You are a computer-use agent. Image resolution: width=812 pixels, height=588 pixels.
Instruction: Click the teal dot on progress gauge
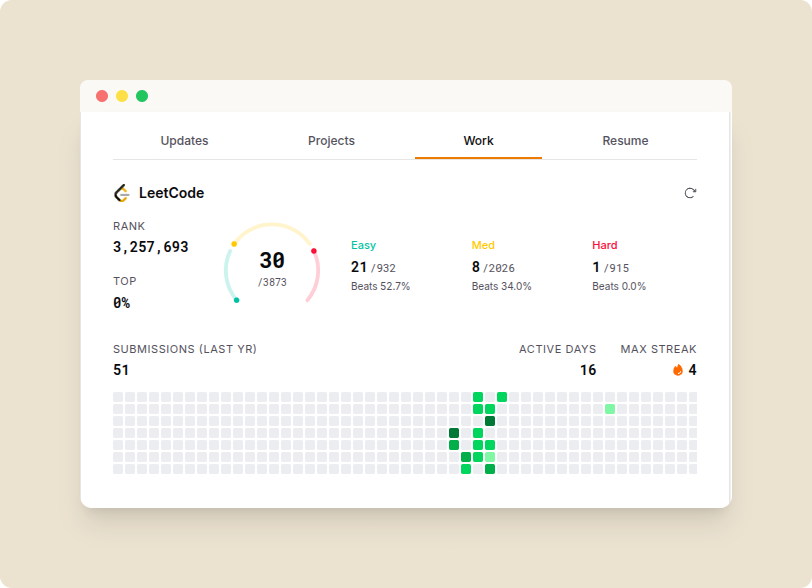[x=237, y=300]
